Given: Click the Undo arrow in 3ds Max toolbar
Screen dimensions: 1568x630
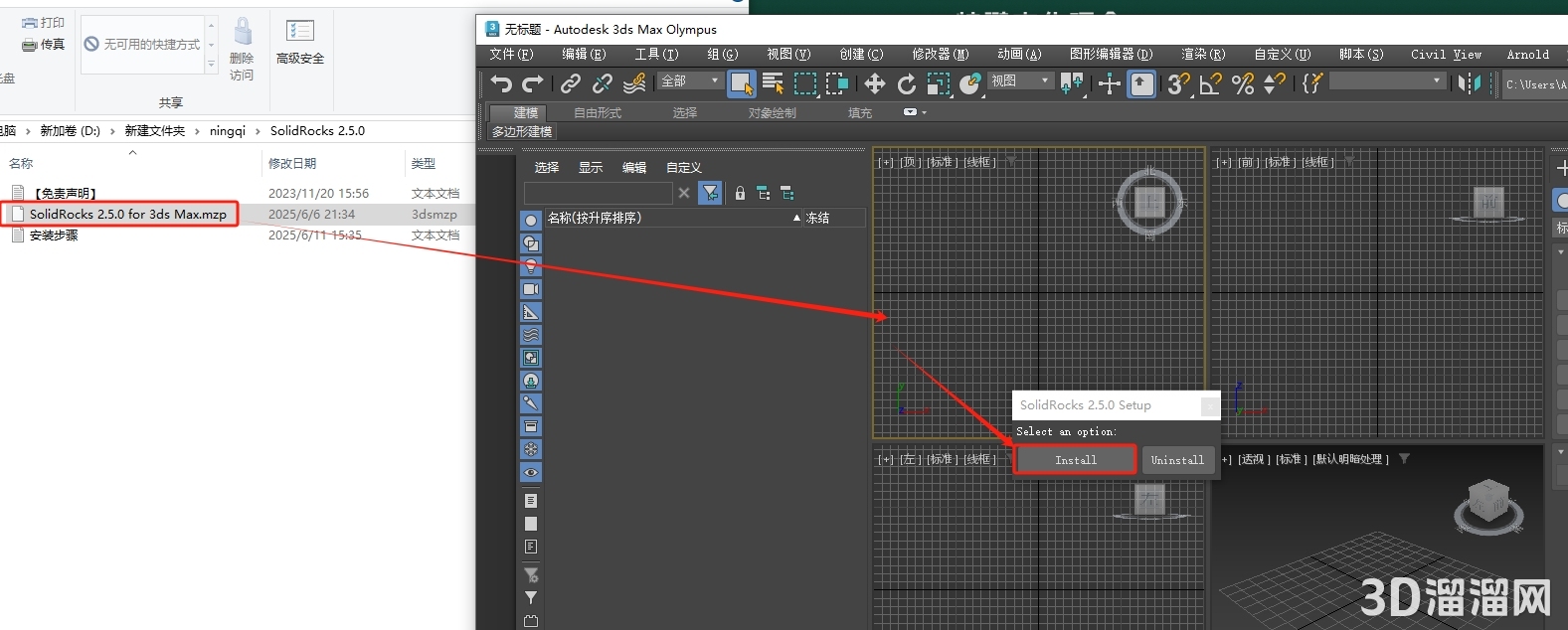Looking at the screenshot, I should 501,83.
